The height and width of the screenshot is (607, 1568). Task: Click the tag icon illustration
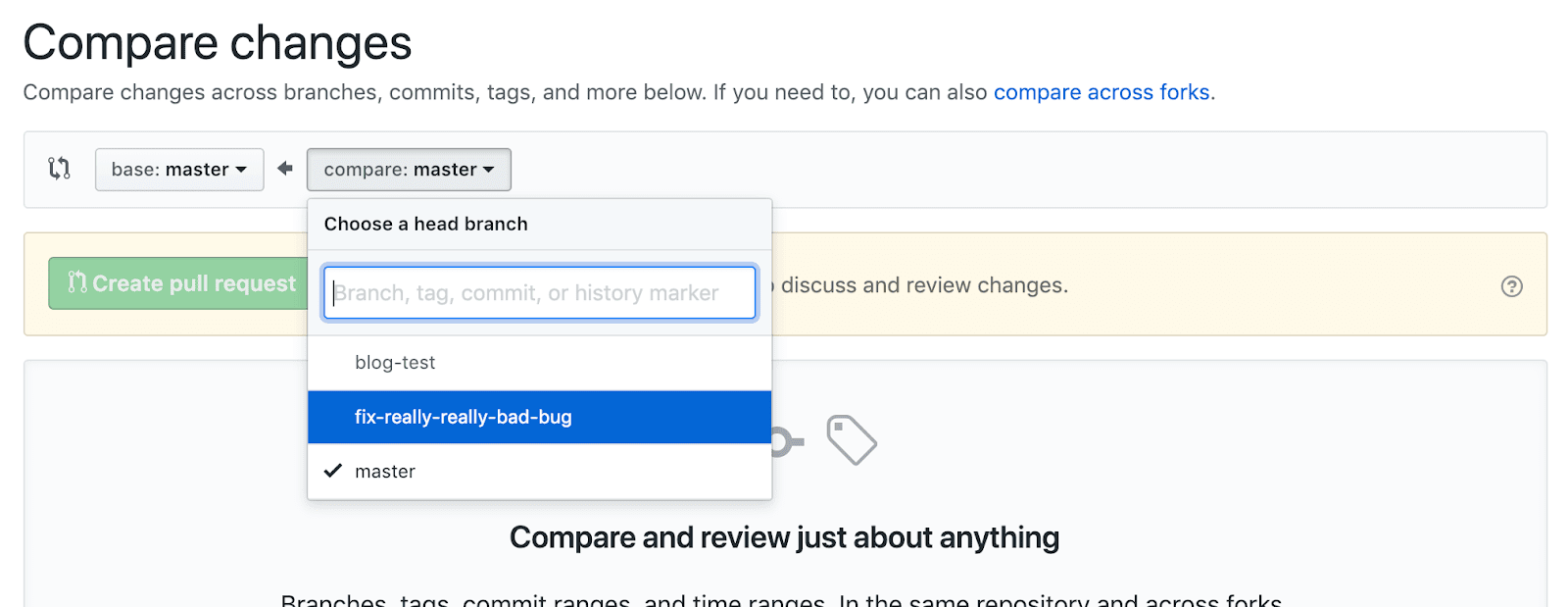(851, 439)
